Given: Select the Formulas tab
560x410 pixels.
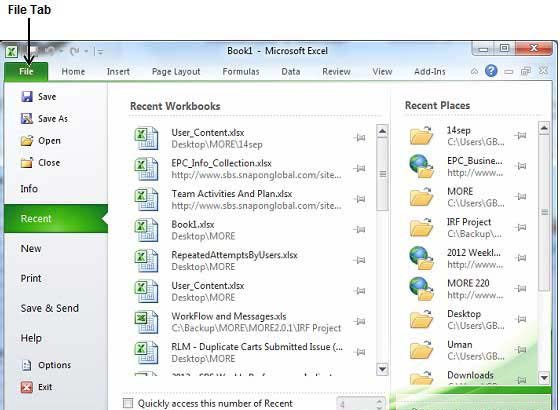Looking at the screenshot, I should click(x=241, y=71).
